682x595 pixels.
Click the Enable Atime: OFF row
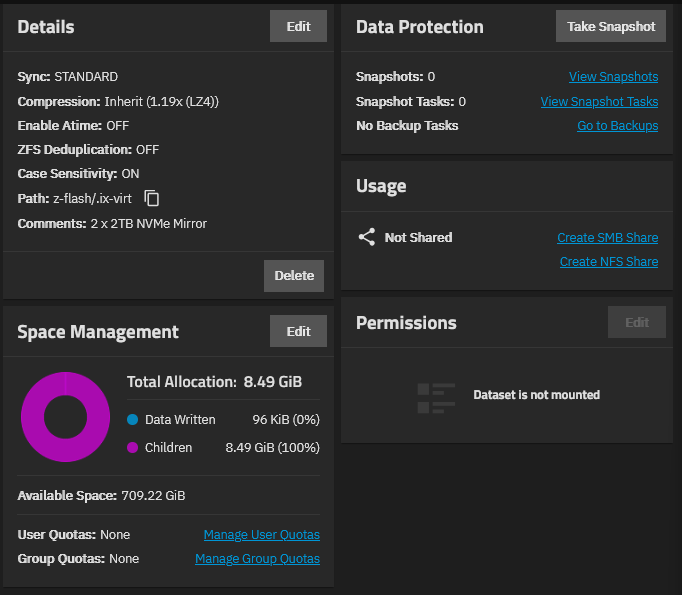coord(73,125)
